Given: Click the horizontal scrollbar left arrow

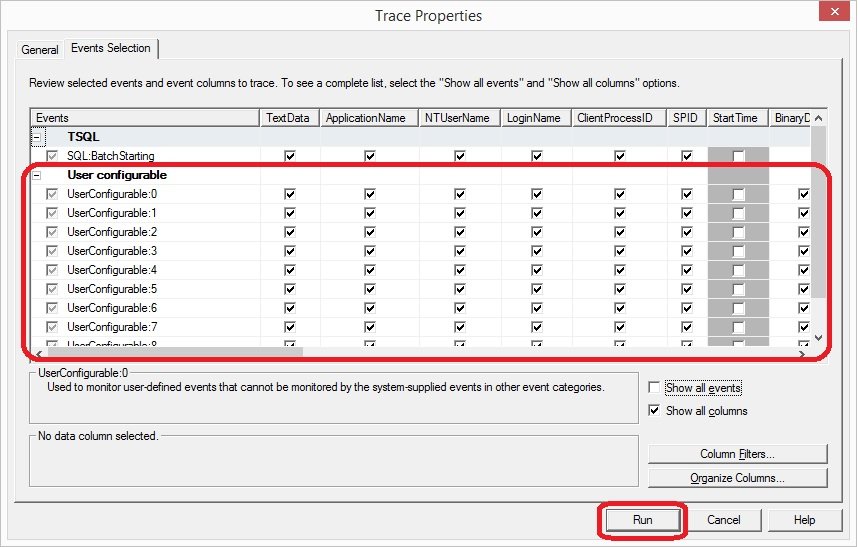Looking at the screenshot, I should point(38,353).
